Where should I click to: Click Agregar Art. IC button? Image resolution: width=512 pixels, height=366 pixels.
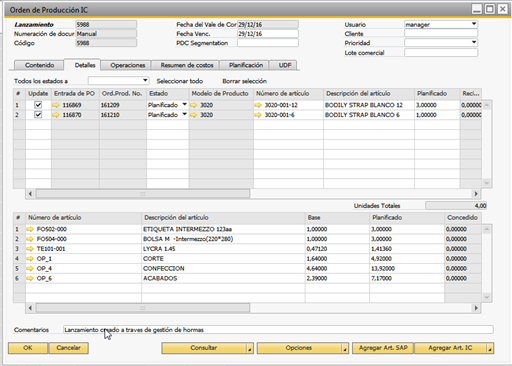click(450, 348)
